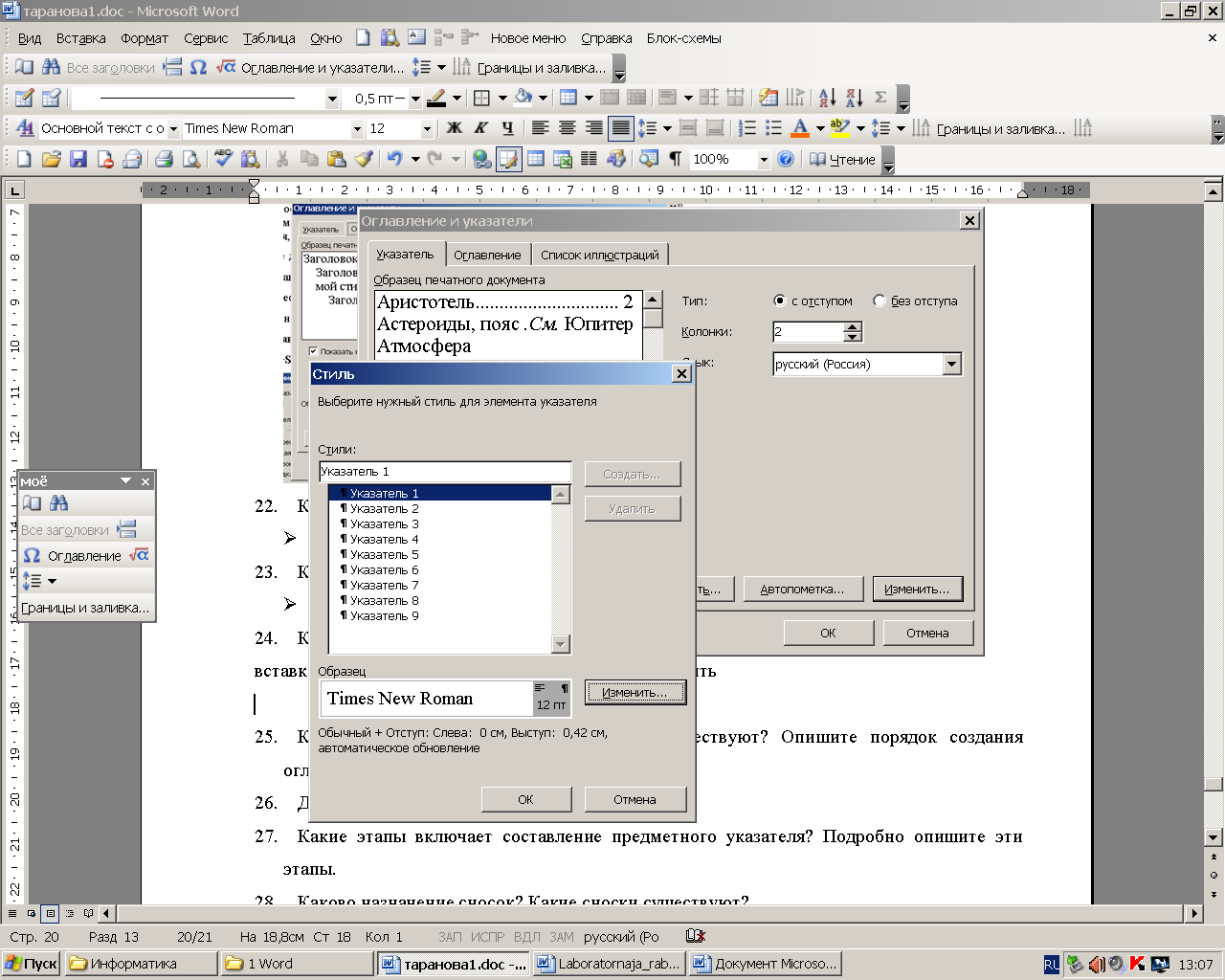Click in the Стили name input field
This screenshot has height=980, width=1225.
point(445,471)
